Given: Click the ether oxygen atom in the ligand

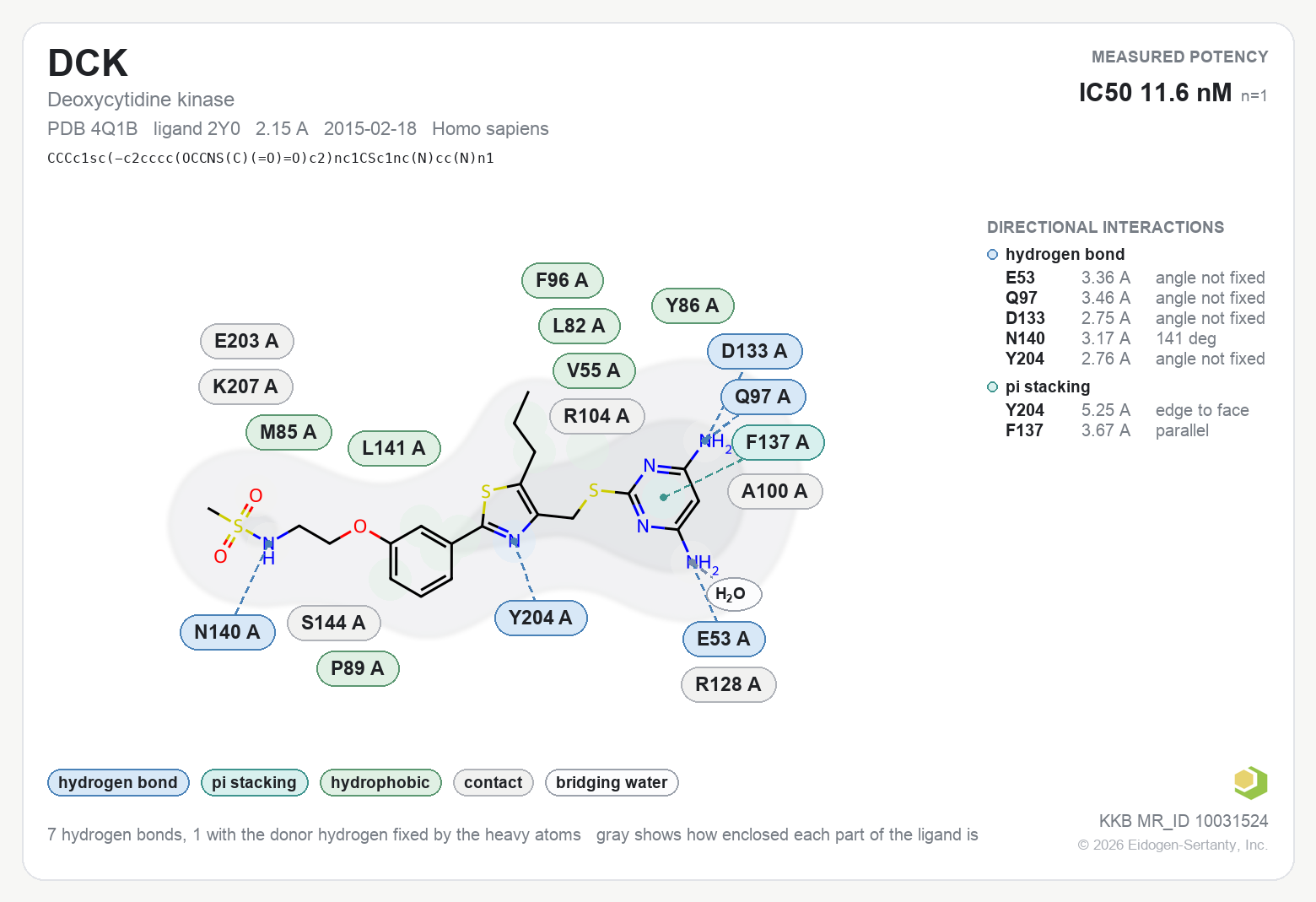Looking at the screenshot, I should [360, 527].
